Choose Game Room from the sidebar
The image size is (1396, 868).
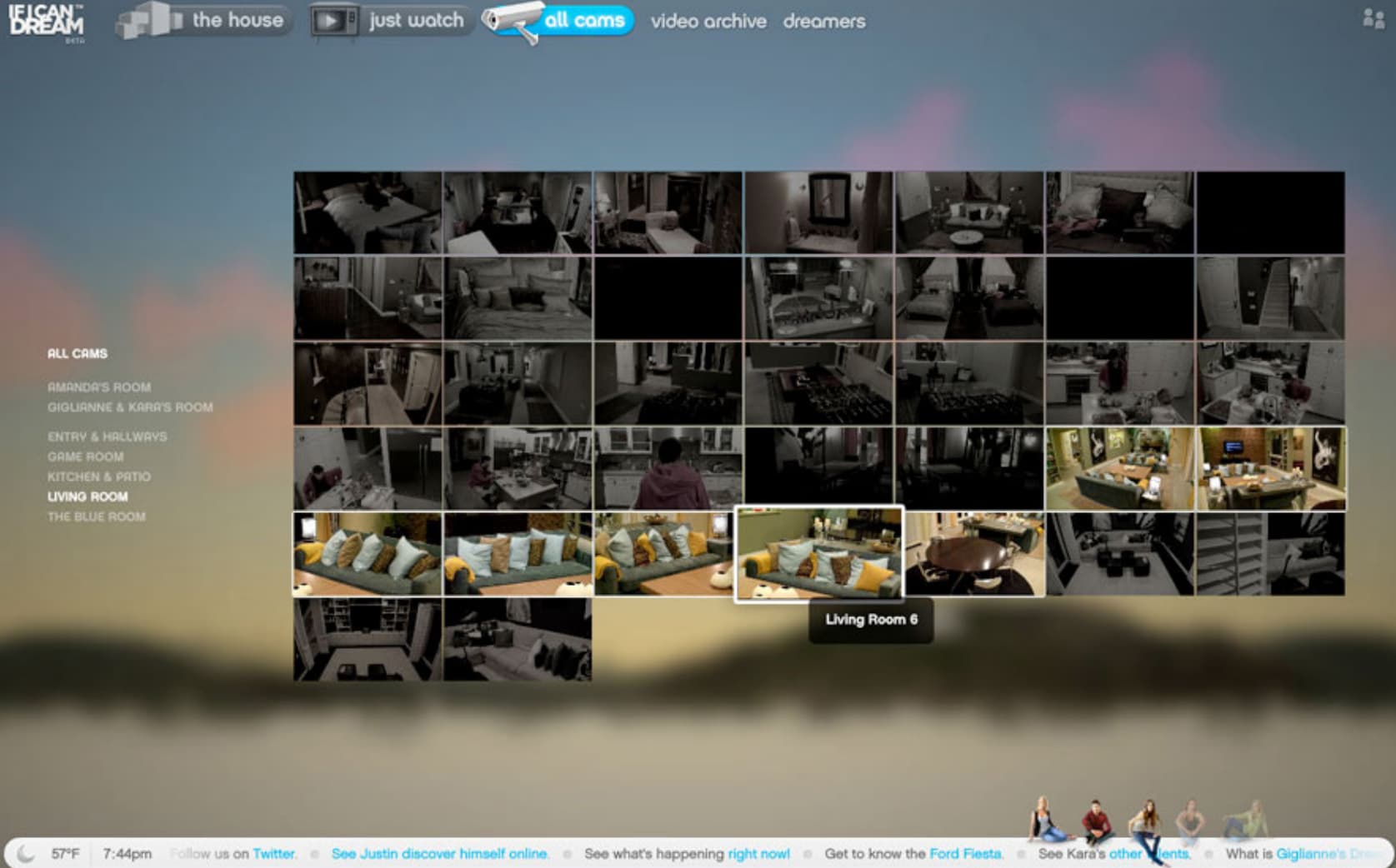(x=85, y=456)
